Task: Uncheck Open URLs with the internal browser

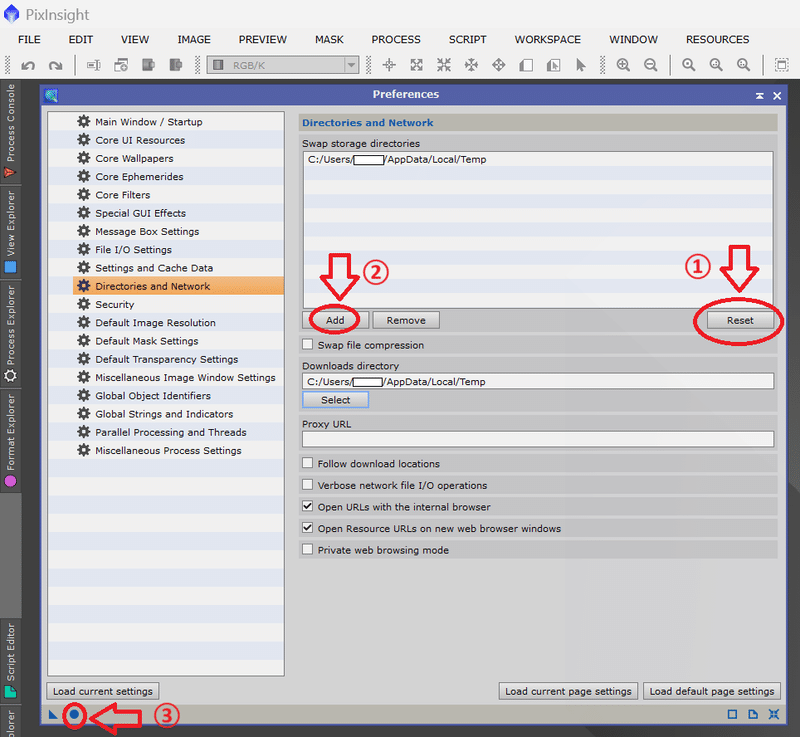Action: tap(307, 506)
